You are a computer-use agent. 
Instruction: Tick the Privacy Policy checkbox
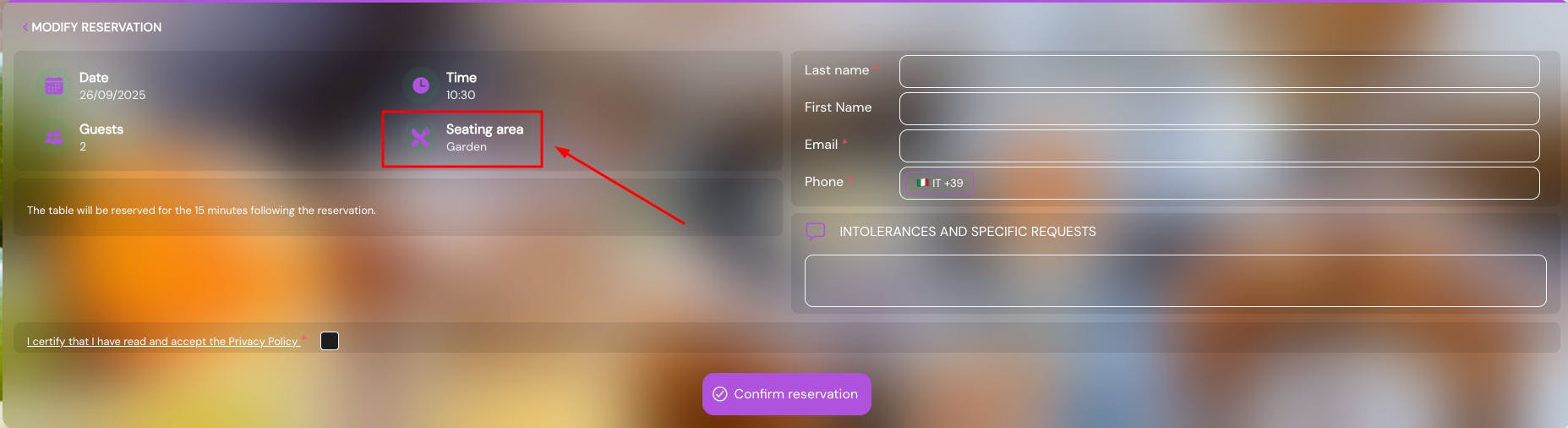330,341
